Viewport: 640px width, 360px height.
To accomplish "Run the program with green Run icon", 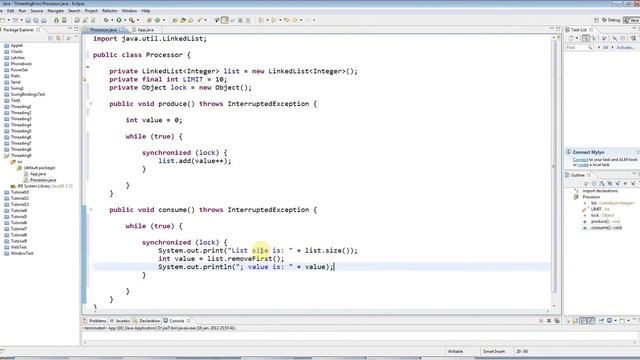I will point(119,20).
